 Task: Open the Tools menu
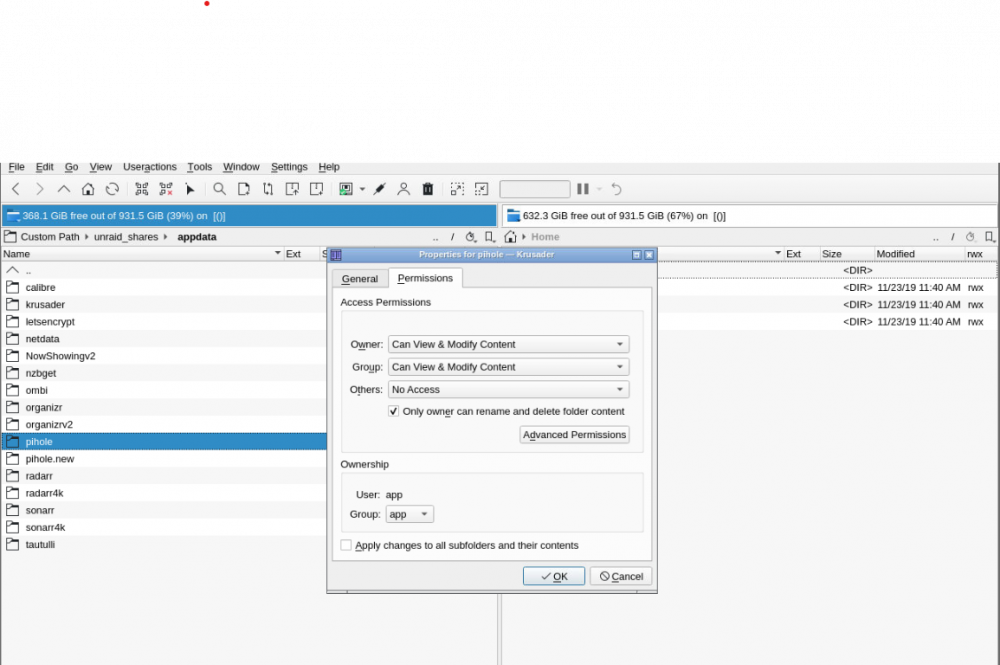click(x=200, y=167)
